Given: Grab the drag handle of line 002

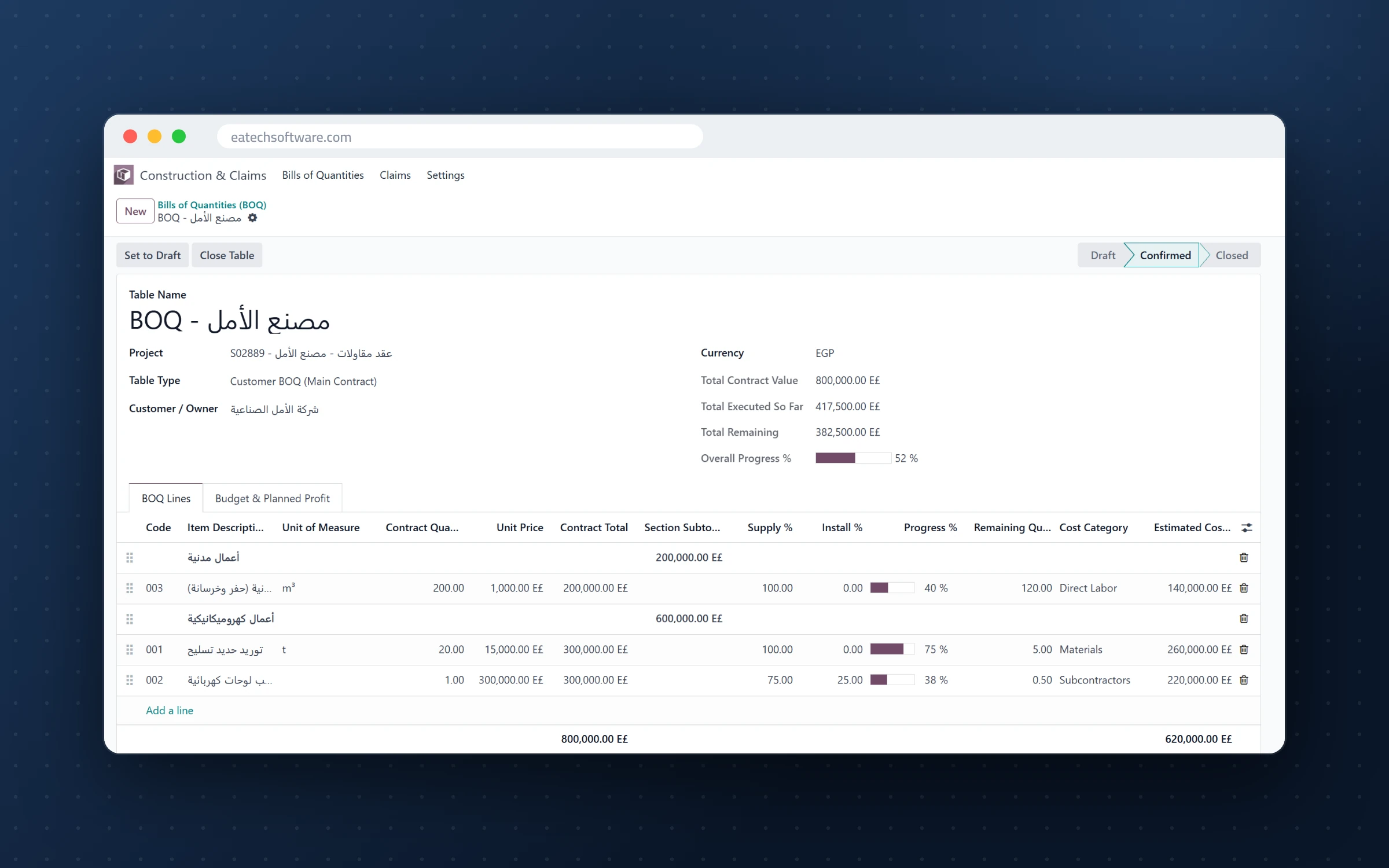Looking at the screenshot, I should 130,681.
